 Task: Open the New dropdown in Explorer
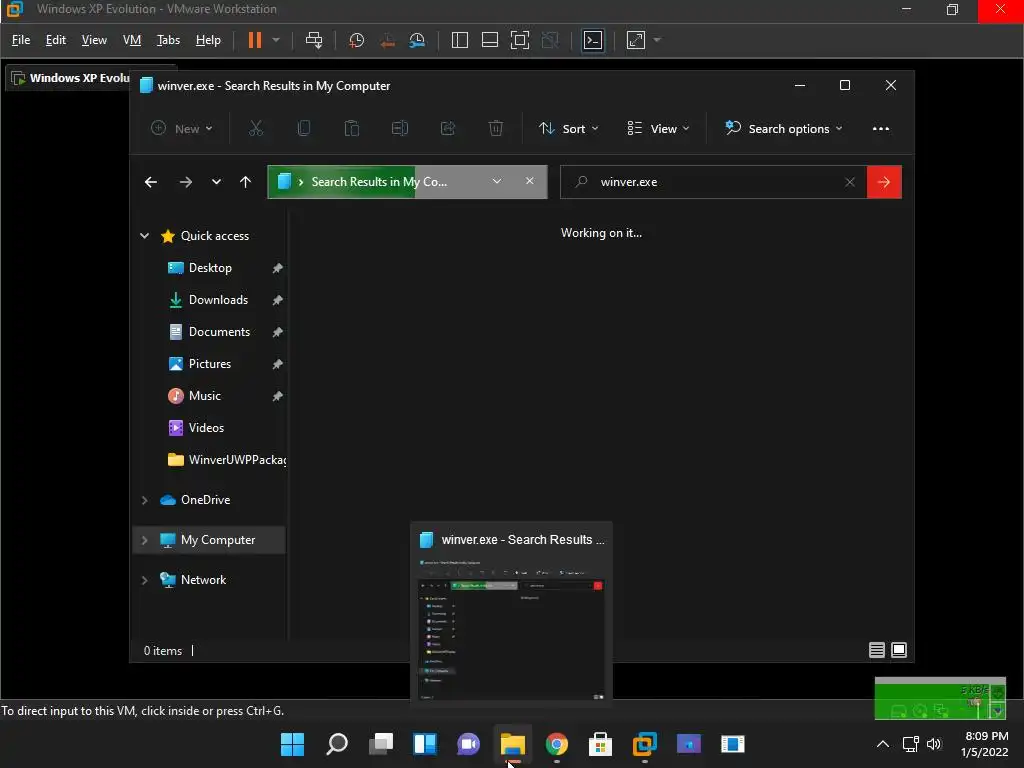[x=182, y=129]
